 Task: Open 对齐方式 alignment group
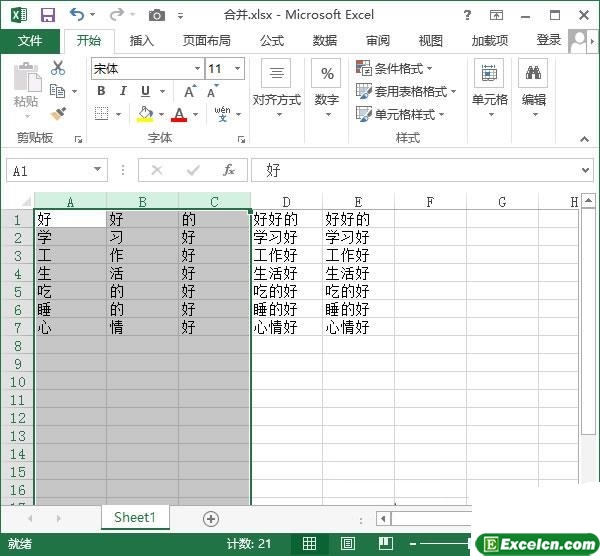[x=277, y=89]
